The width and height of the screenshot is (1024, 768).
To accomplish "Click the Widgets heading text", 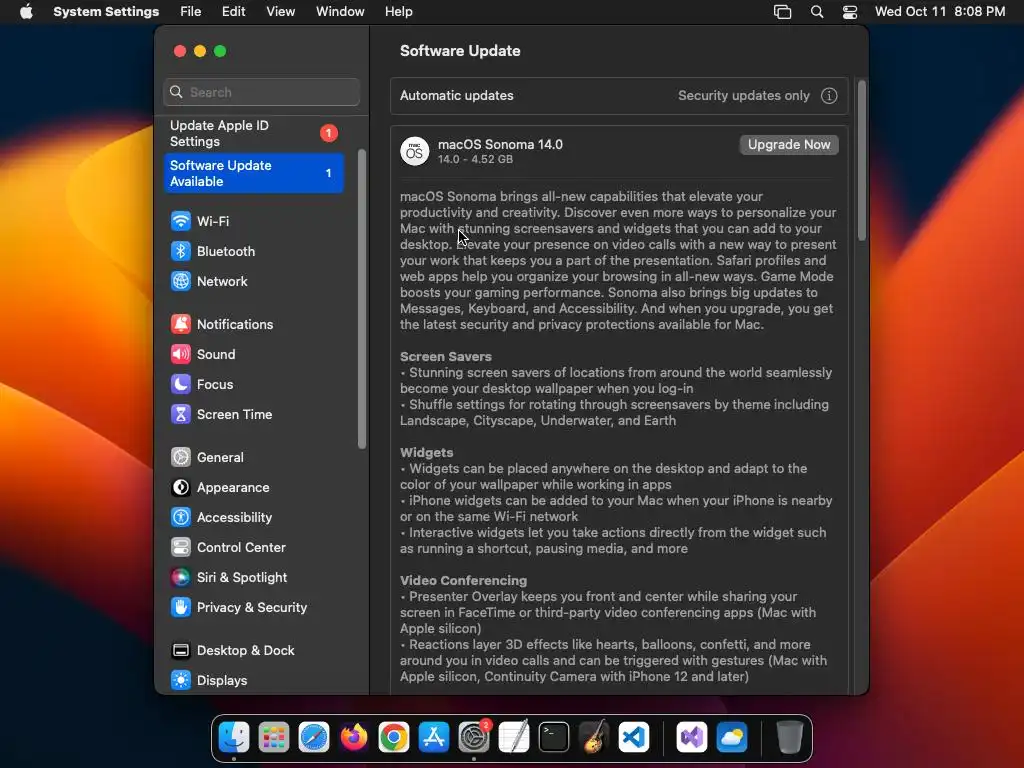I will 426,453.
